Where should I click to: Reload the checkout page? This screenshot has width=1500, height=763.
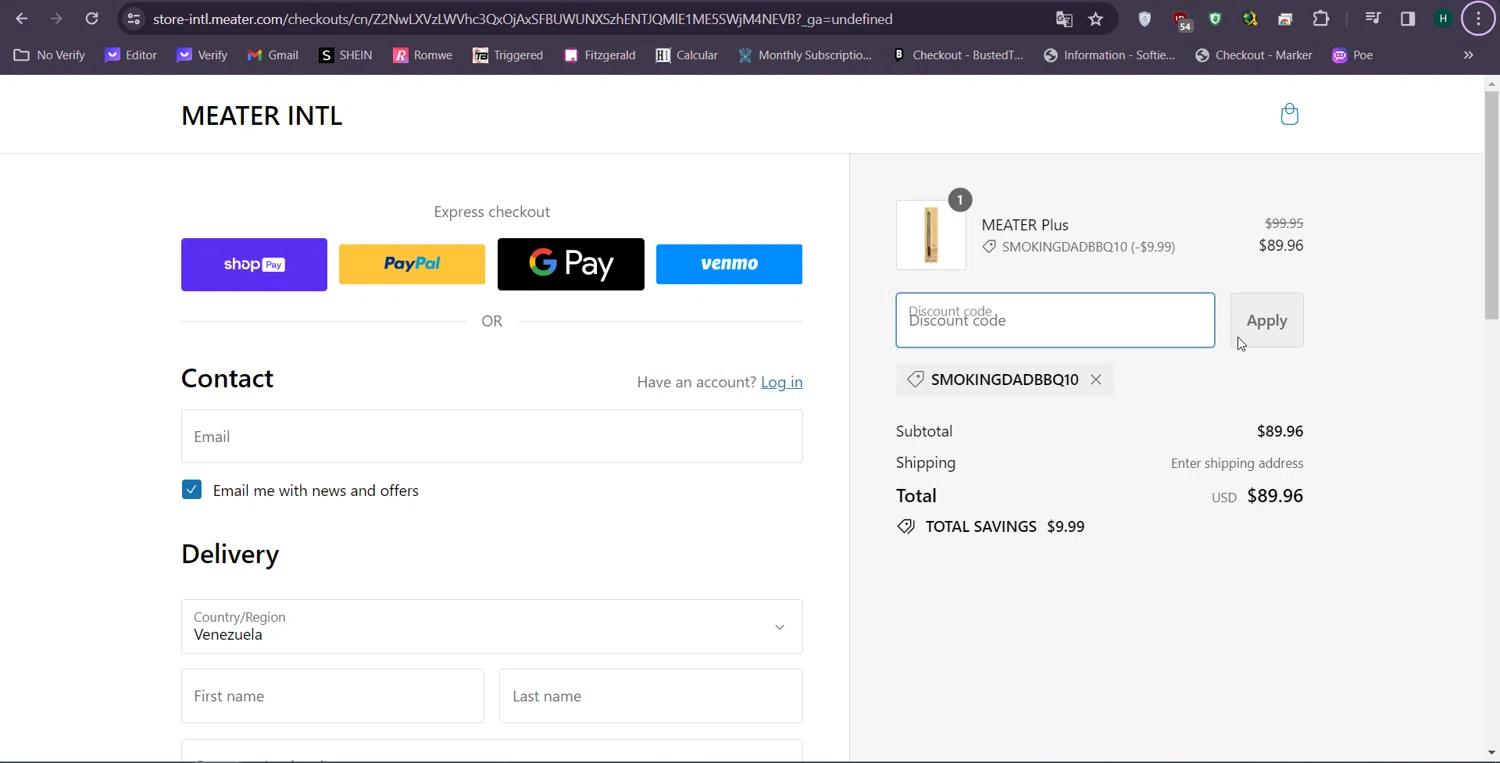pos(92,19)
